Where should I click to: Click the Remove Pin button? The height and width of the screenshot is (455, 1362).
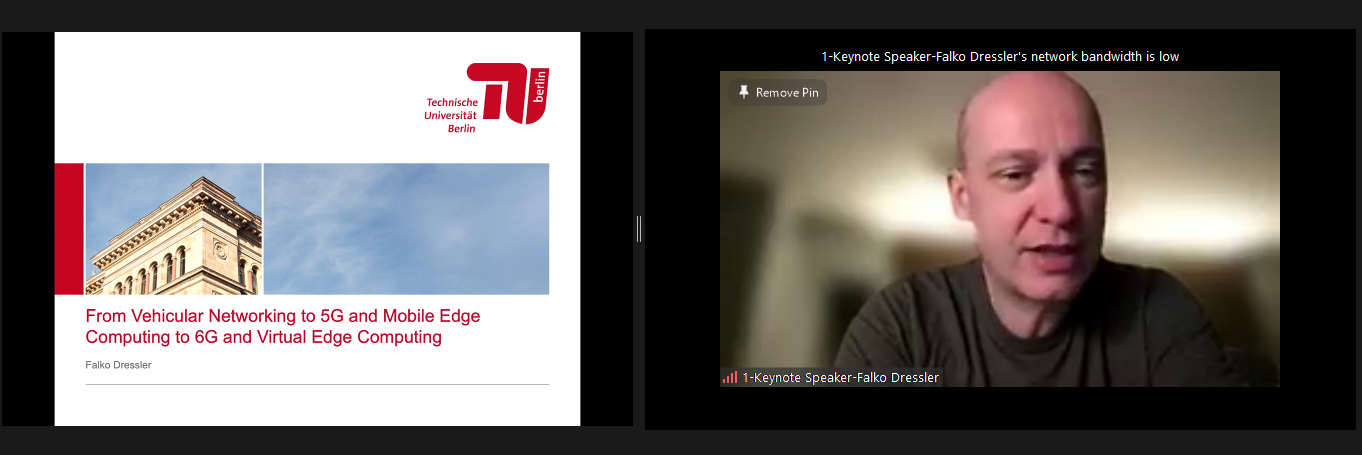pos(777,92)
